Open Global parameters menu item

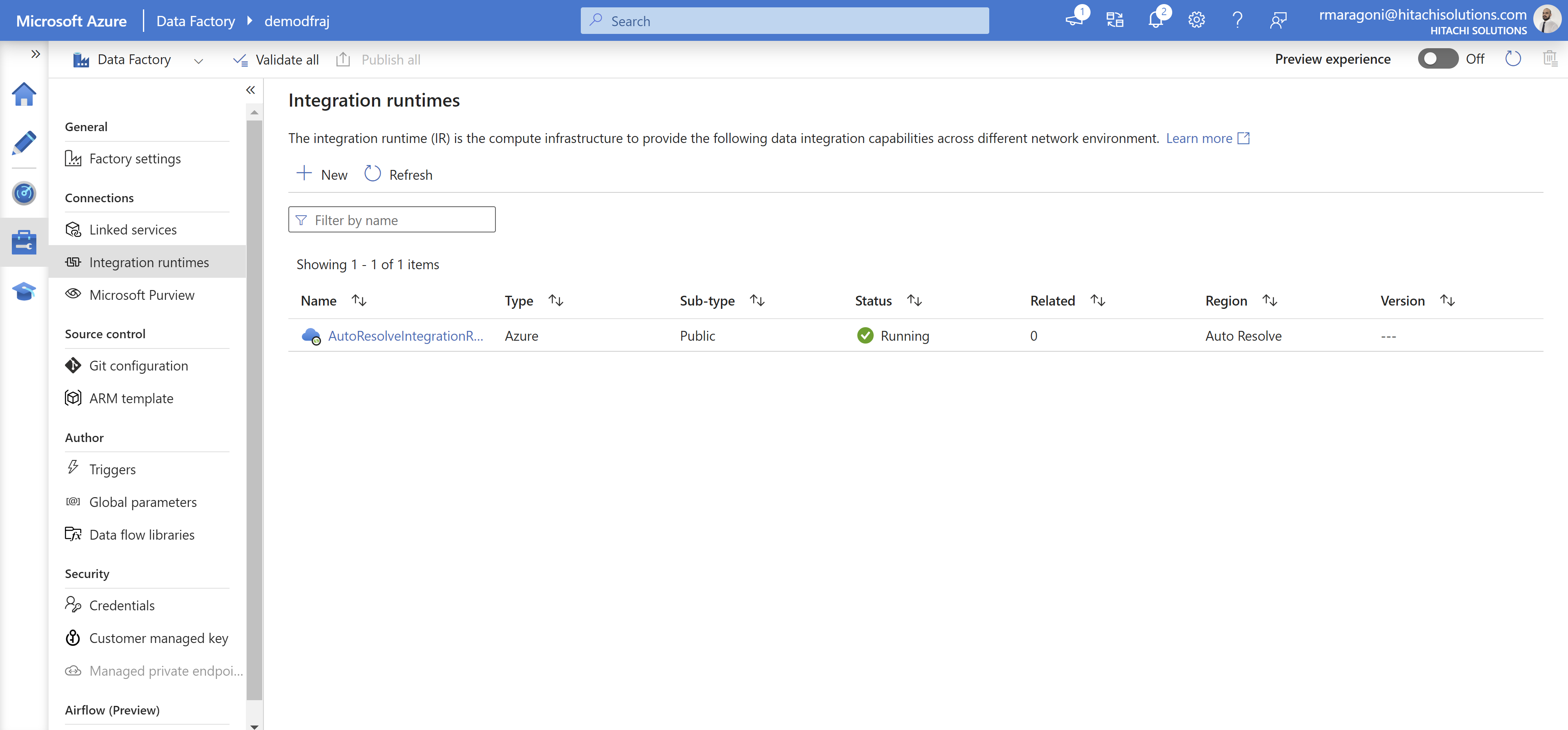point(147,502)
